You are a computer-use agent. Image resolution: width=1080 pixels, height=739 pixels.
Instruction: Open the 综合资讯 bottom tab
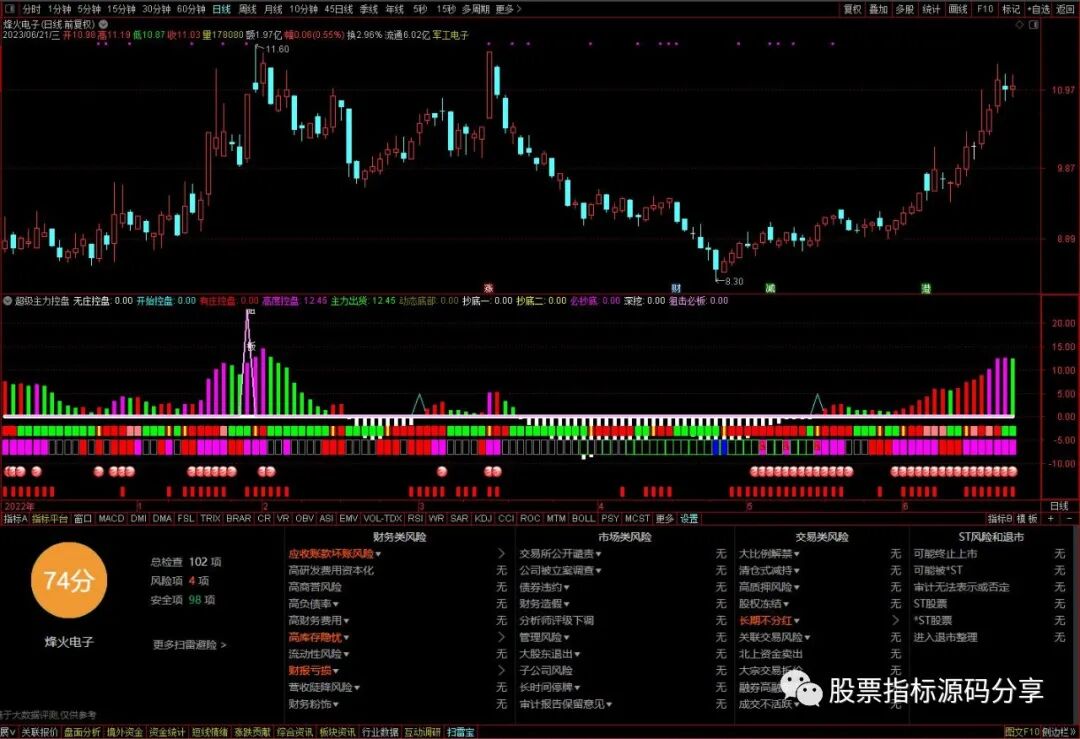pyautogui.click(x=295, y=732)
